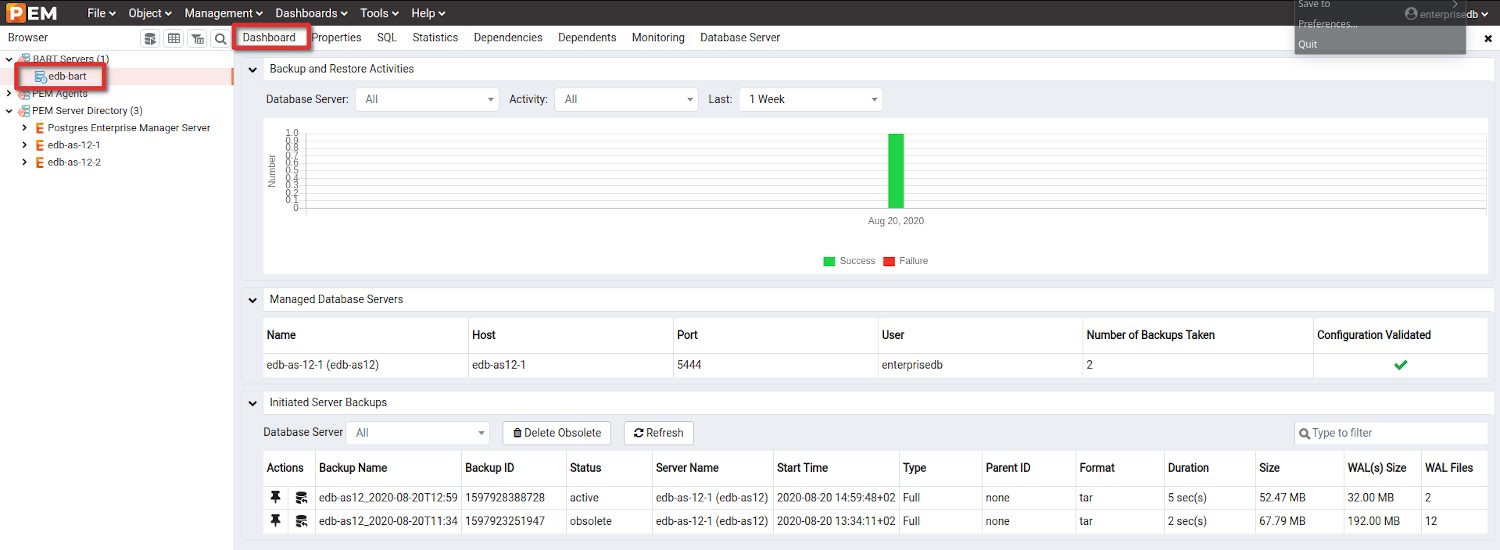This screenshot has height=550, width=1500.
Task: Switch to the Properties tab
Action: (x=336, y=38)
